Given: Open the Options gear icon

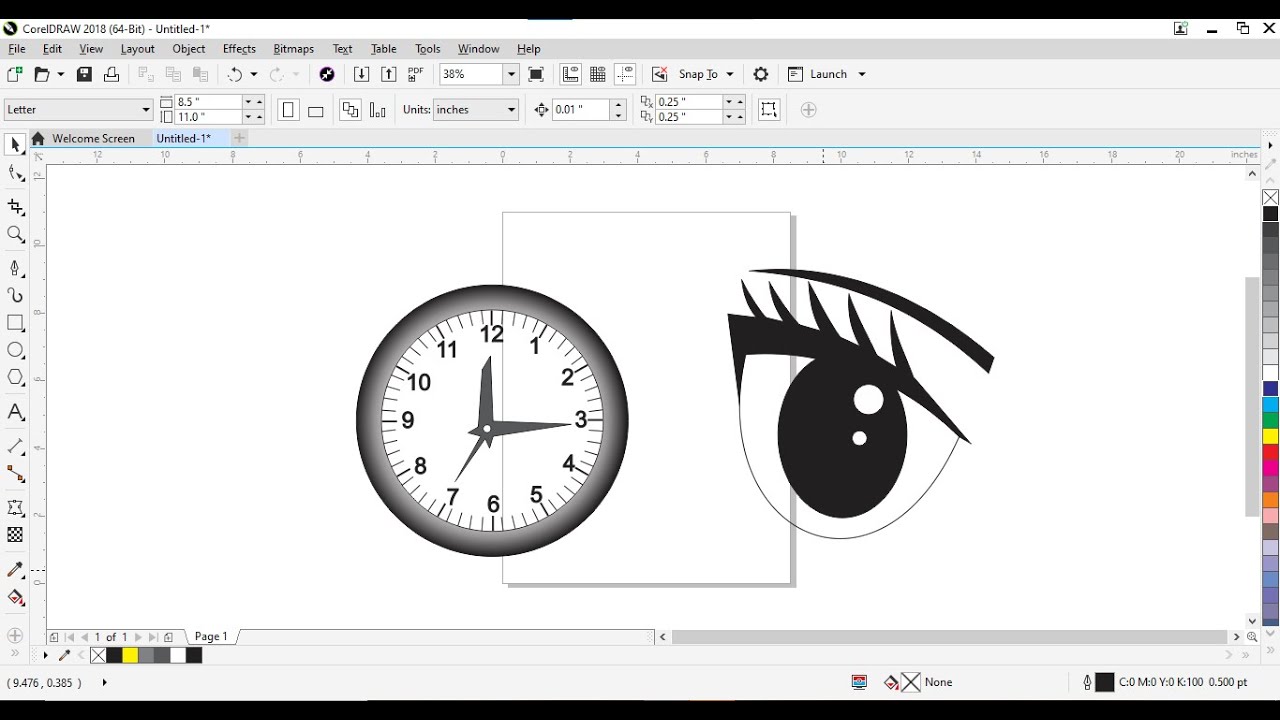Looking at the screenshot, I should pyautogui.click(x=761, y=74).
